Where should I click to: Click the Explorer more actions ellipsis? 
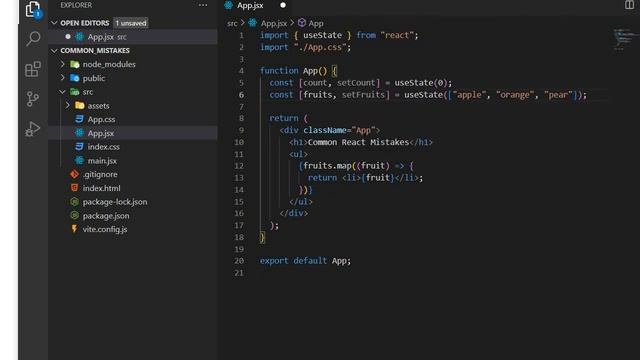pyautogui.click(x=203, y=5)
